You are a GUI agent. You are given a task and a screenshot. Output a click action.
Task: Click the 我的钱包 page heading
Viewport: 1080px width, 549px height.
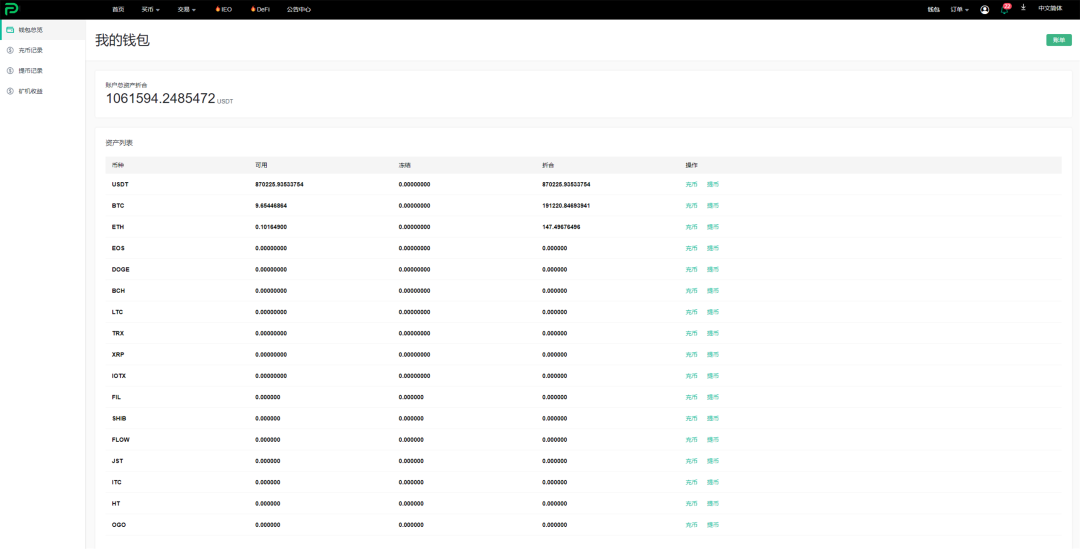tap(122, 40)
